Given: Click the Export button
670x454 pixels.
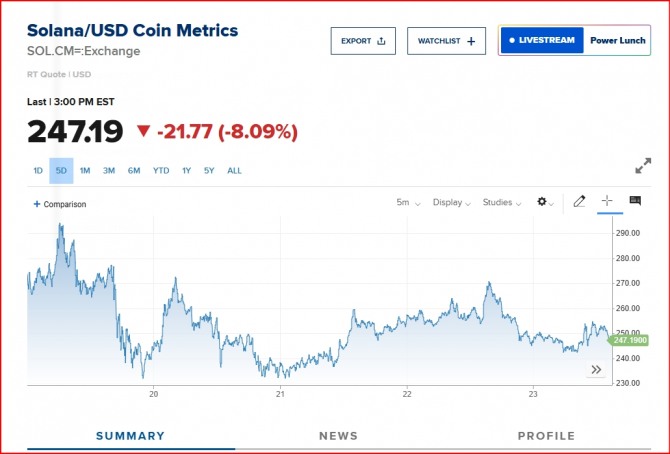Looking at the screenshot, I should pyautogui.click(x=363, y=41).
